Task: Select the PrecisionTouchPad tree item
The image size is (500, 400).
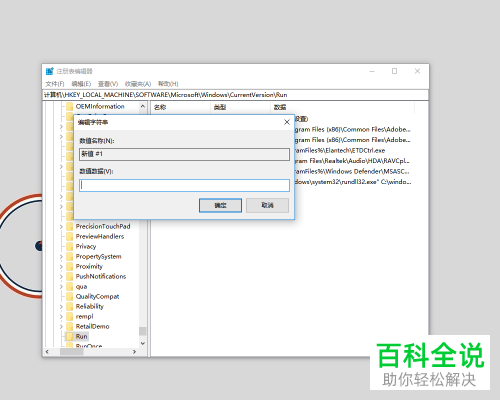Action: [103, 226]
